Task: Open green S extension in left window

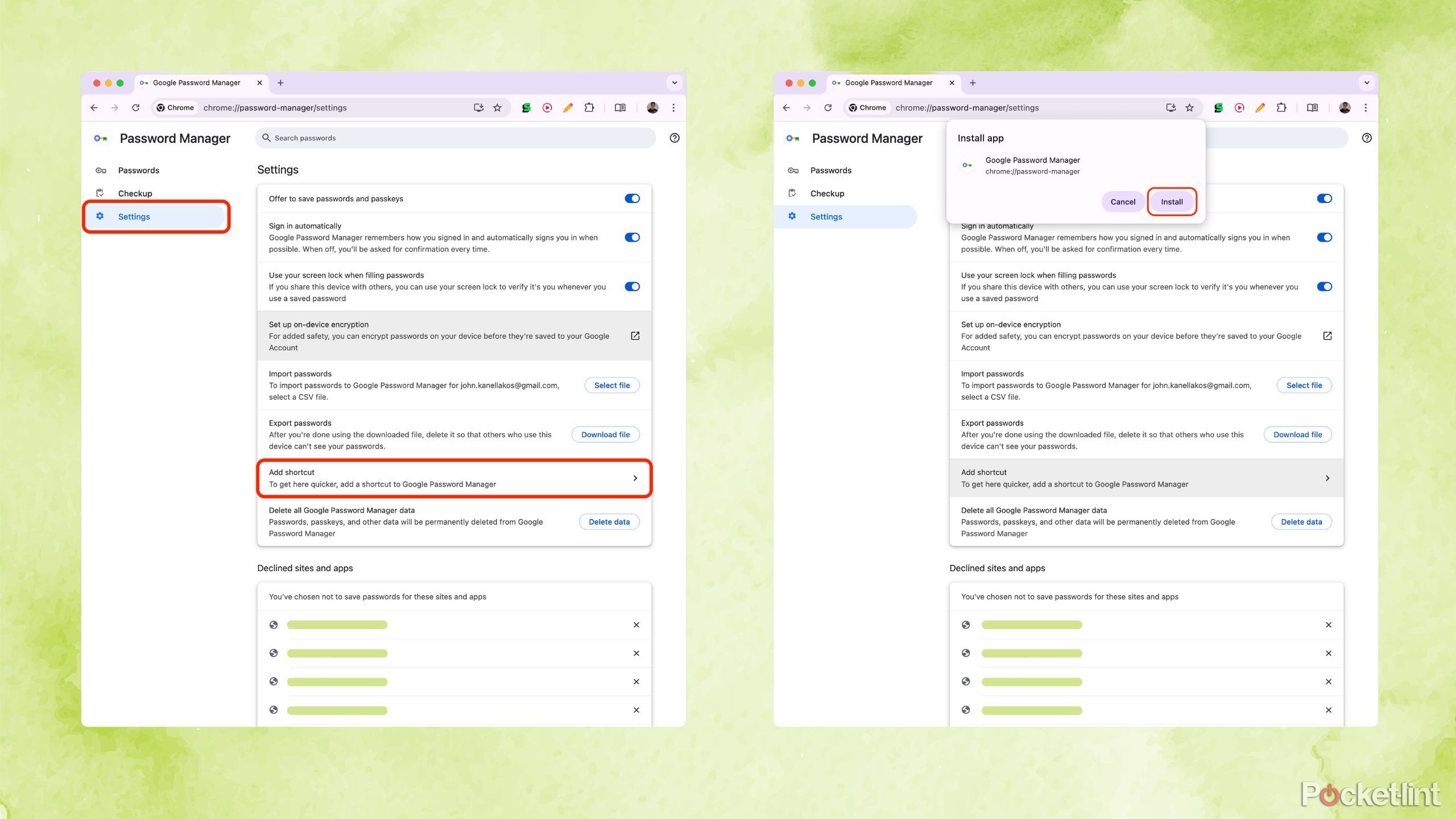Action: (526, 107)
